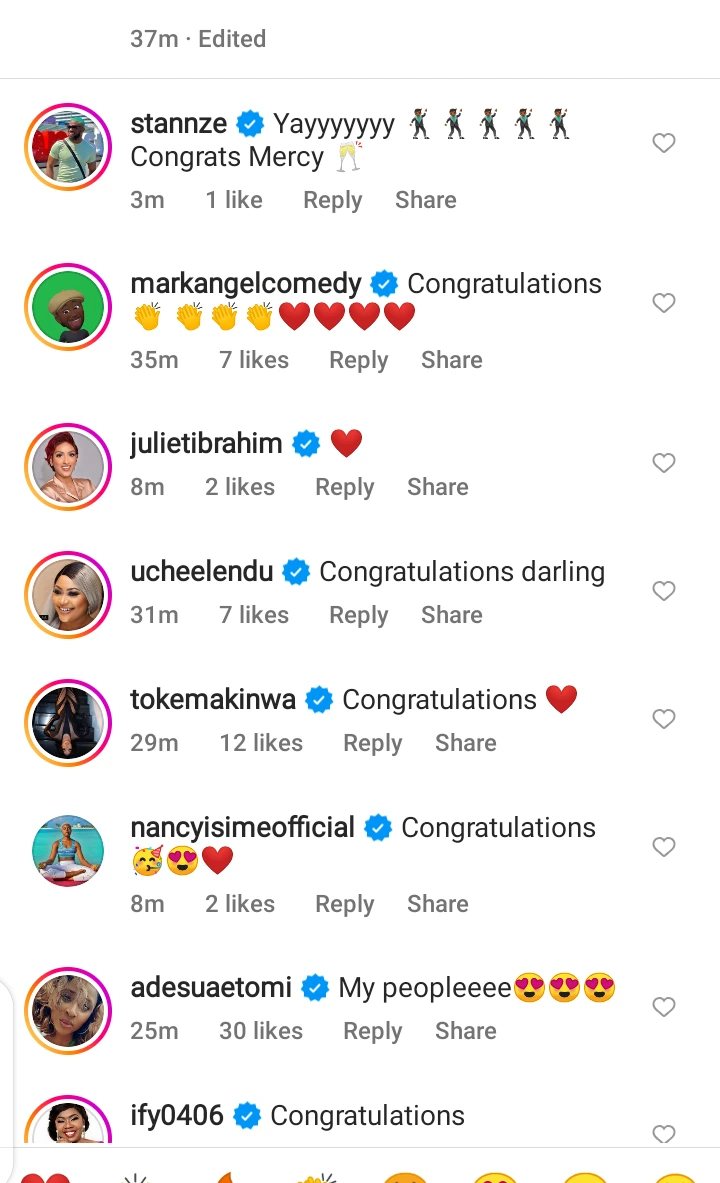Tap tokemakinwa's profile avatar

coord(68,722)
